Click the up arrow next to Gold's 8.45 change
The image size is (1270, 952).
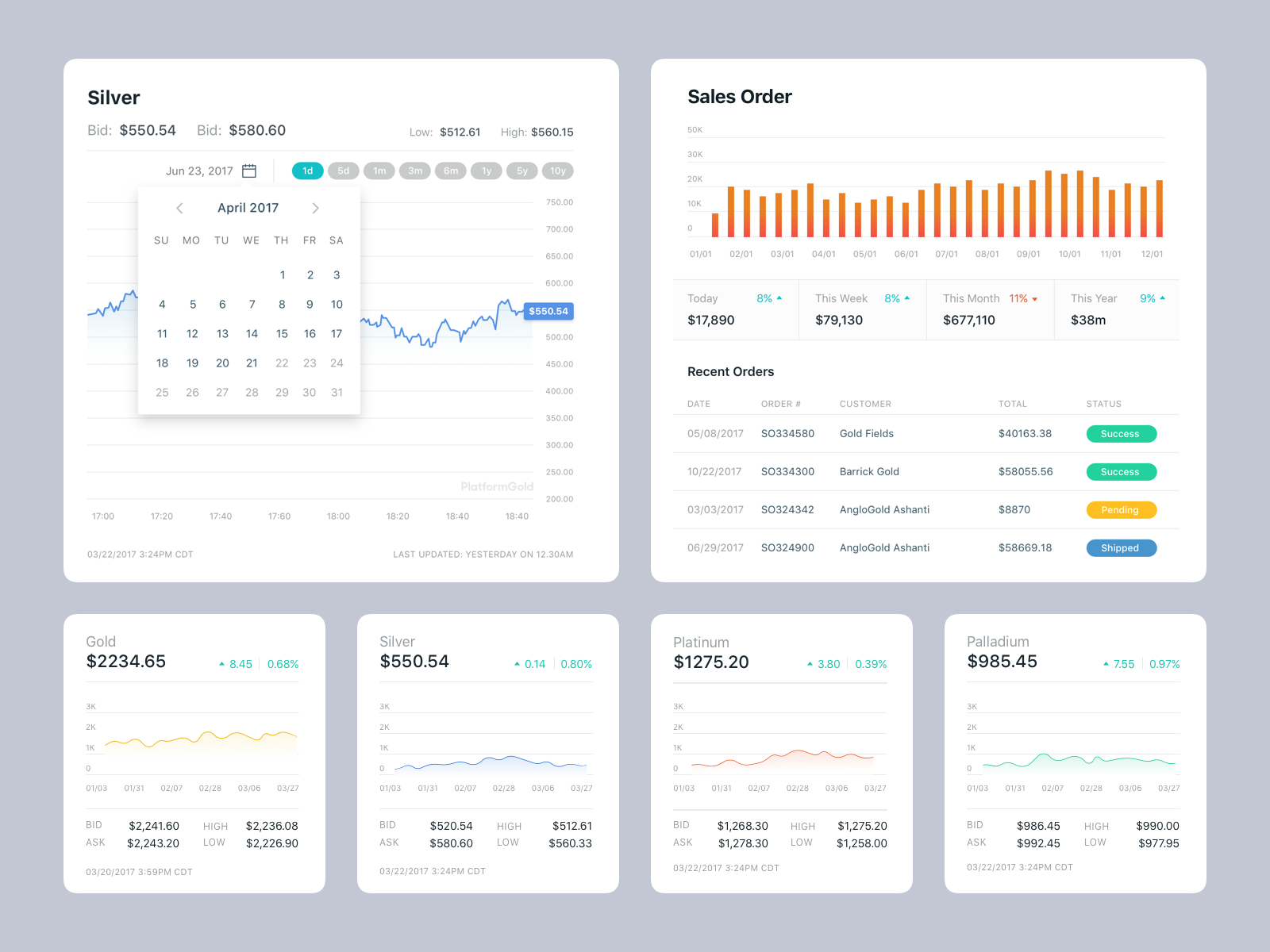pyautogui.click(x=222, y=663)
